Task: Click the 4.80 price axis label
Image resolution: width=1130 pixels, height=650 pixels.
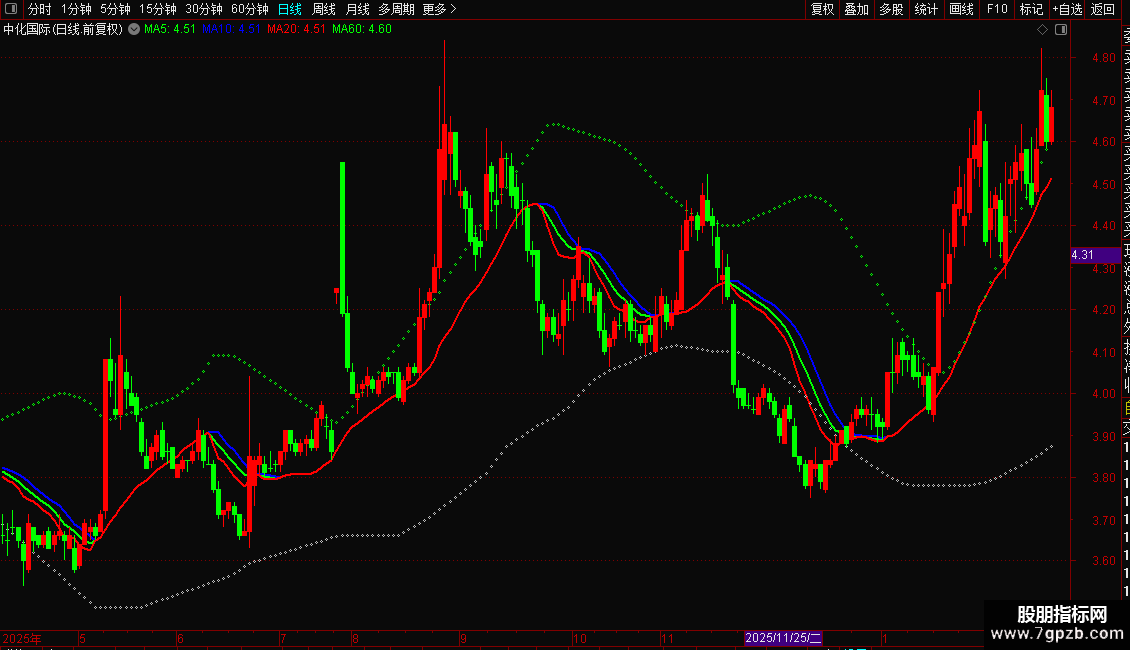Action: [x=1104, y=58]
